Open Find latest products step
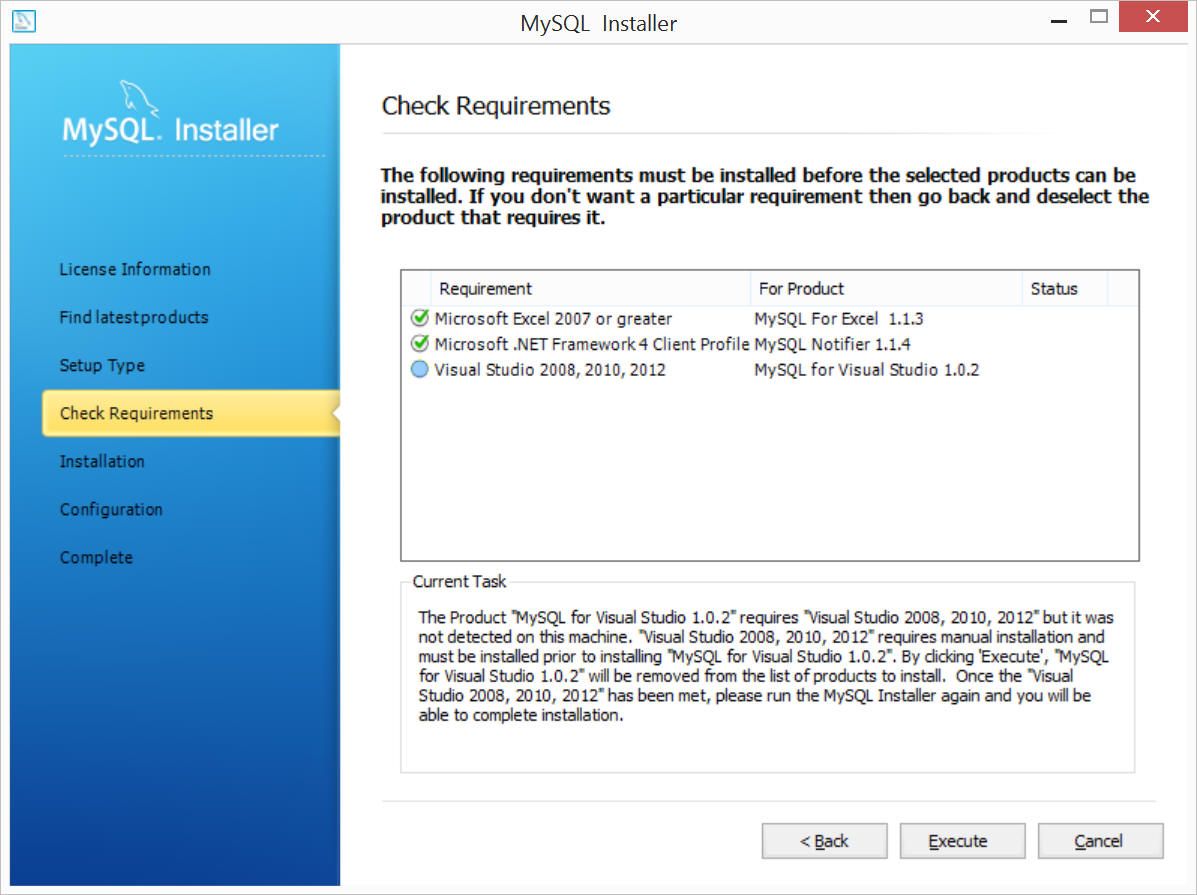The image size is (1197, 895). (134, 318)
